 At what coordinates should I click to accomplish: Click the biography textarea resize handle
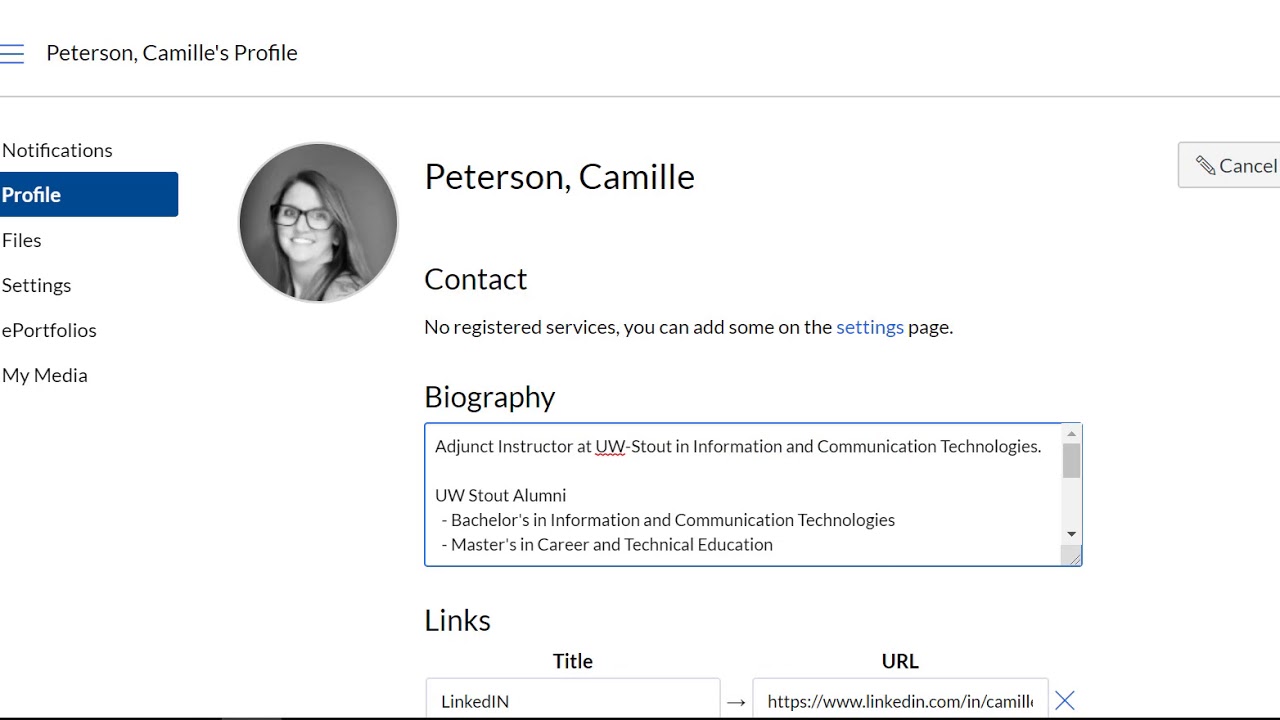pos(1074,558)
